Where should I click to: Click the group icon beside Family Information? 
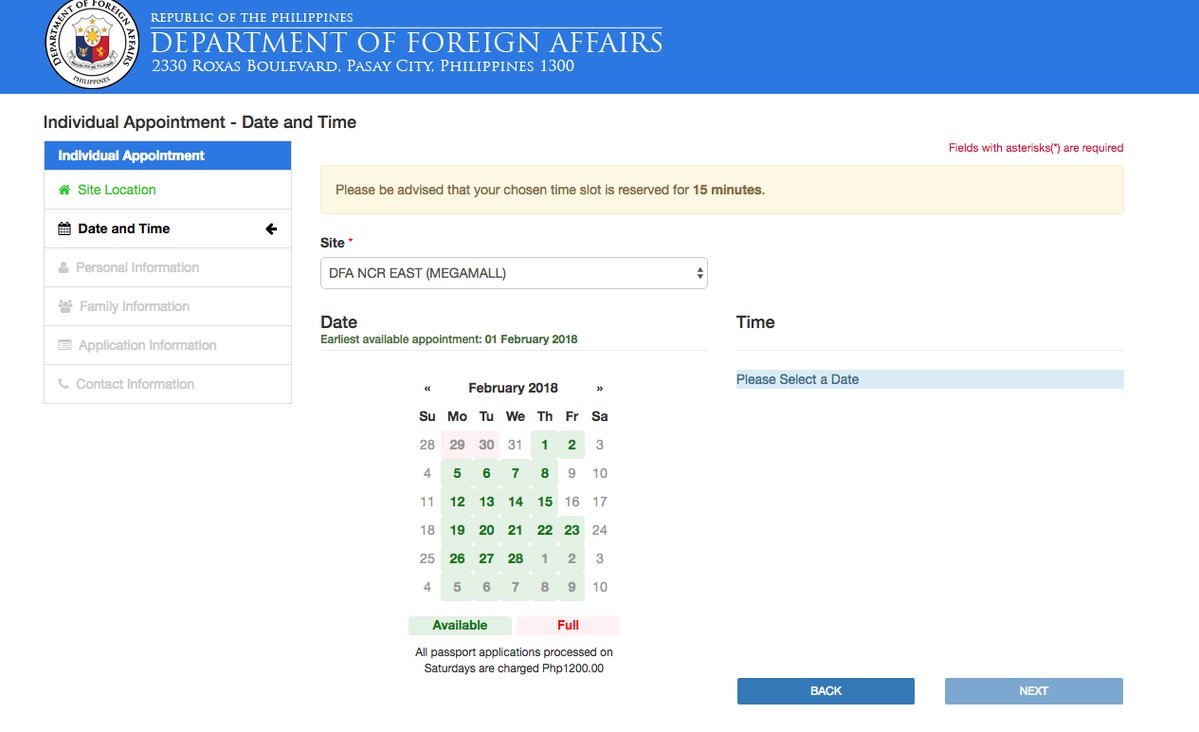pyautogui.click(x=65, y=307)
